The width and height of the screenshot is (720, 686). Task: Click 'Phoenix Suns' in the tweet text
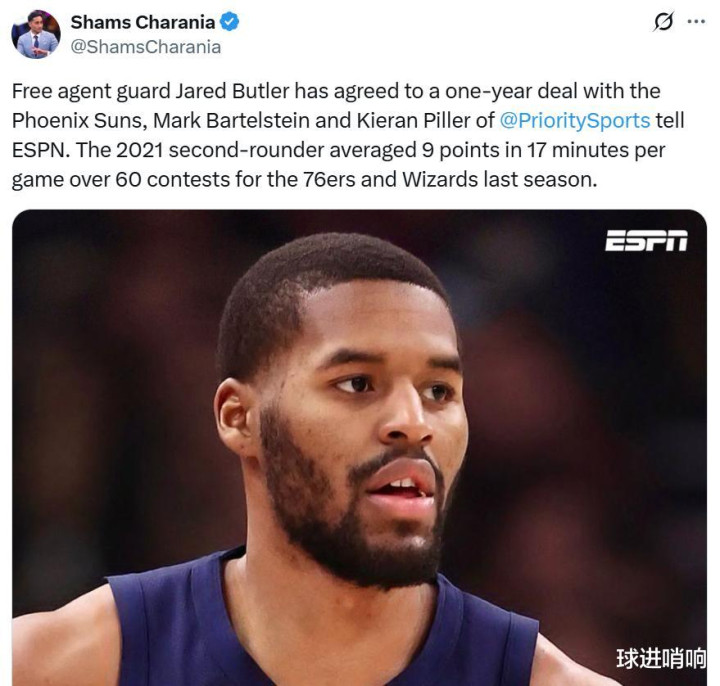click(x=79, y=121)
